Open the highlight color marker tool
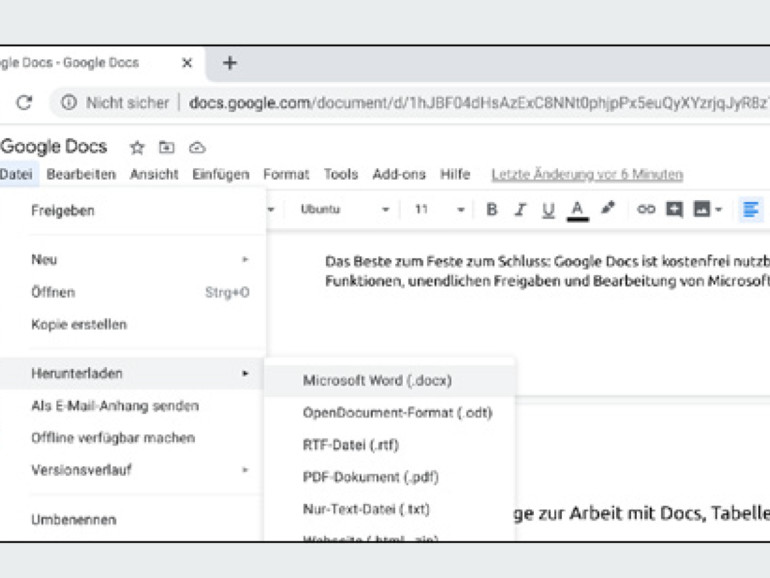770x578 pixels. coord(608,208)
